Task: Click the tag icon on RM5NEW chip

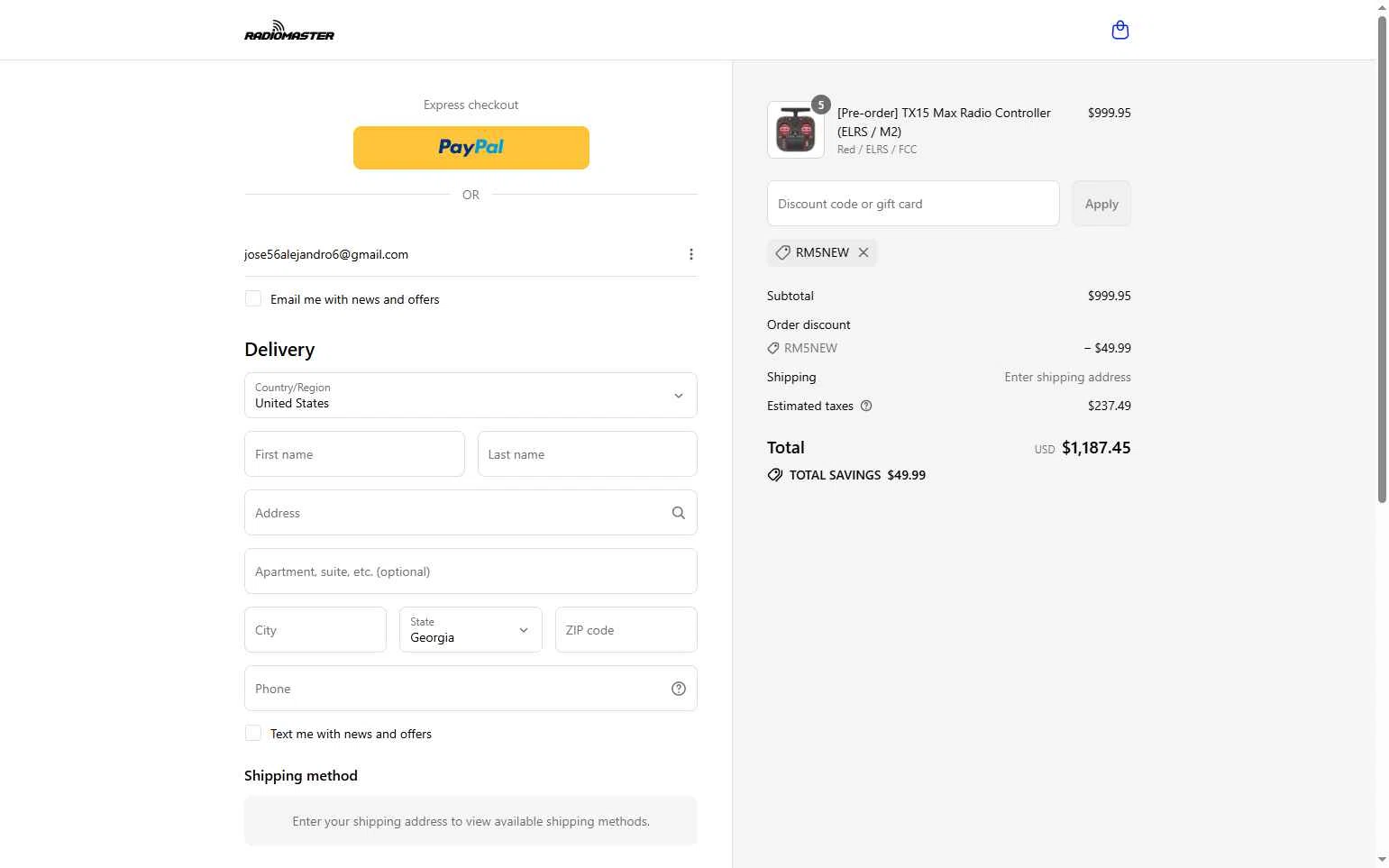Action: click(x=783, y=252)
